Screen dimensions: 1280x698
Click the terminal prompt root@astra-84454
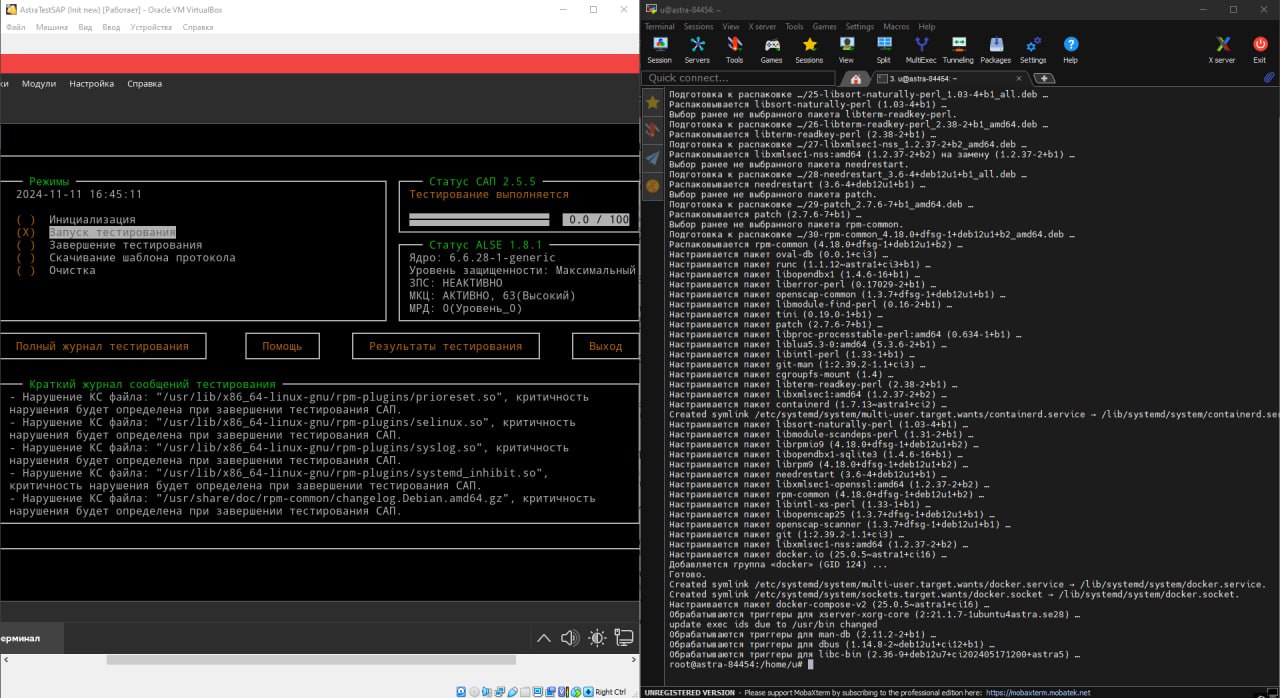(x=737, y=664)
